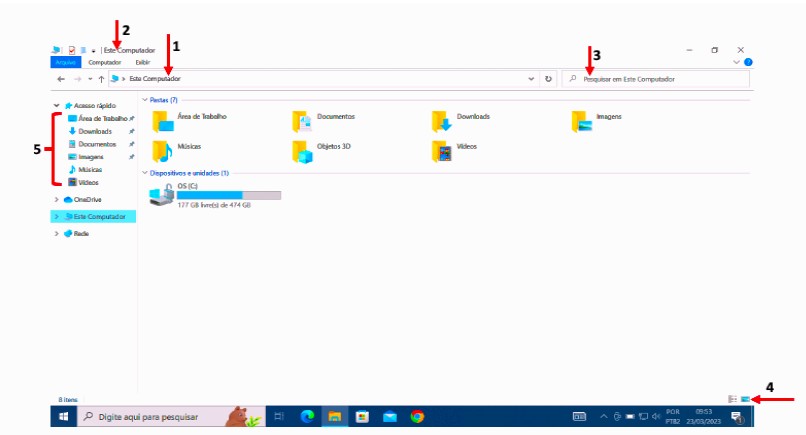Click the '177 GB livre(s) de 474 GB' text

click(x=214, y=205)
